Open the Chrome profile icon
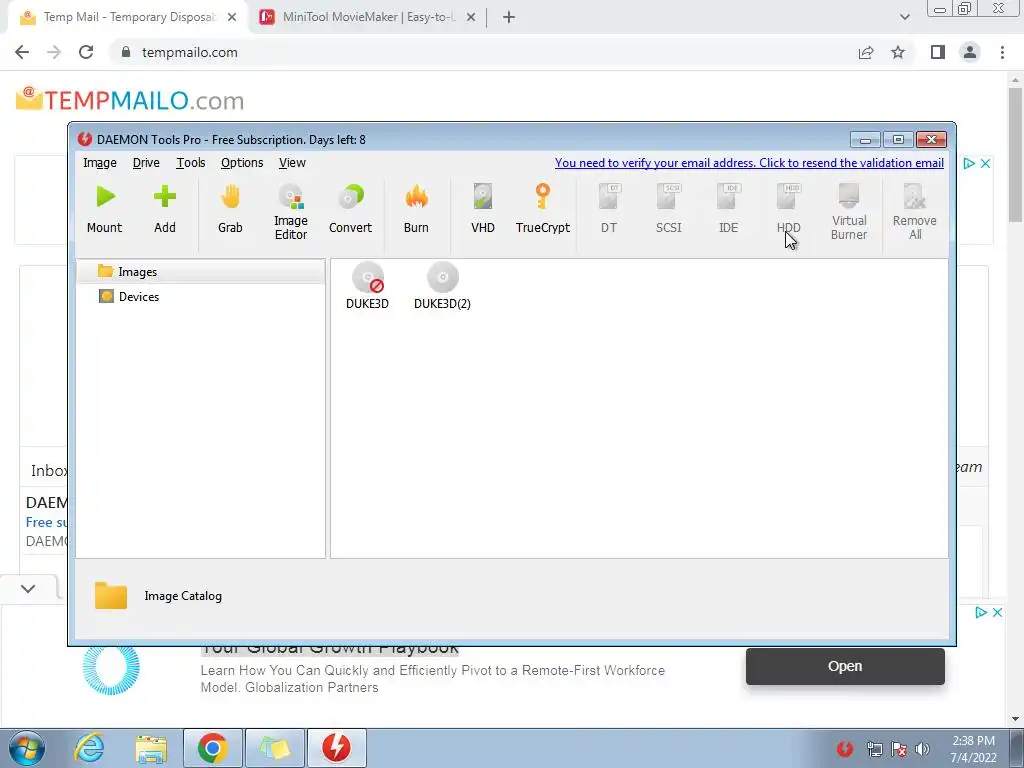Image resolution: width=1024 pixels, height=768 pixels. tap(970, 52)
